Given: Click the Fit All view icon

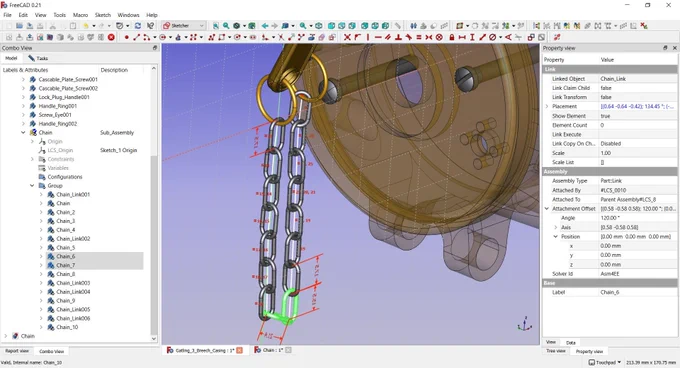Looking at the screenshot, I should click(216, 26).
